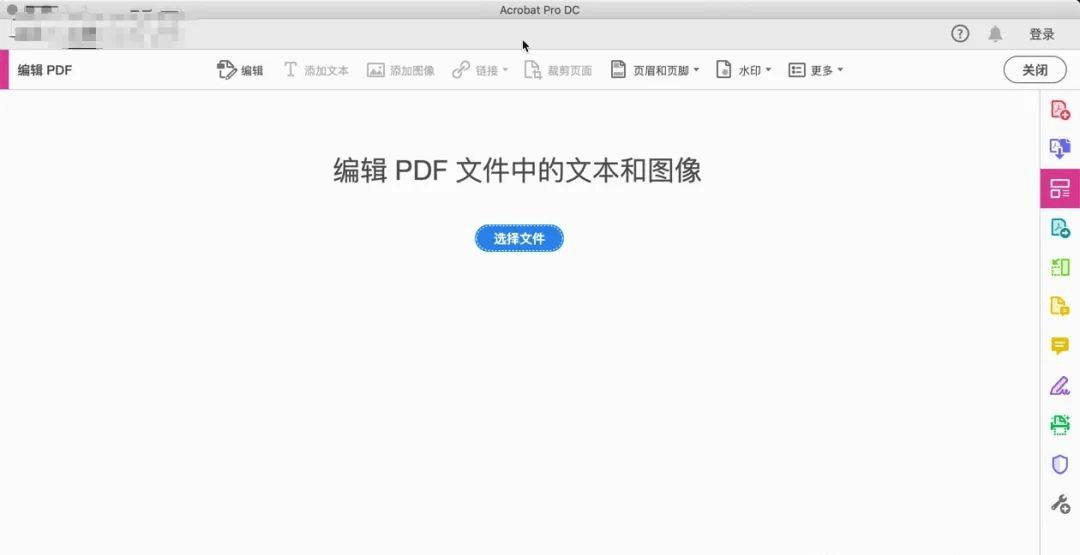
Task: Open the notifications bell icon
Action: coord(995,34)
